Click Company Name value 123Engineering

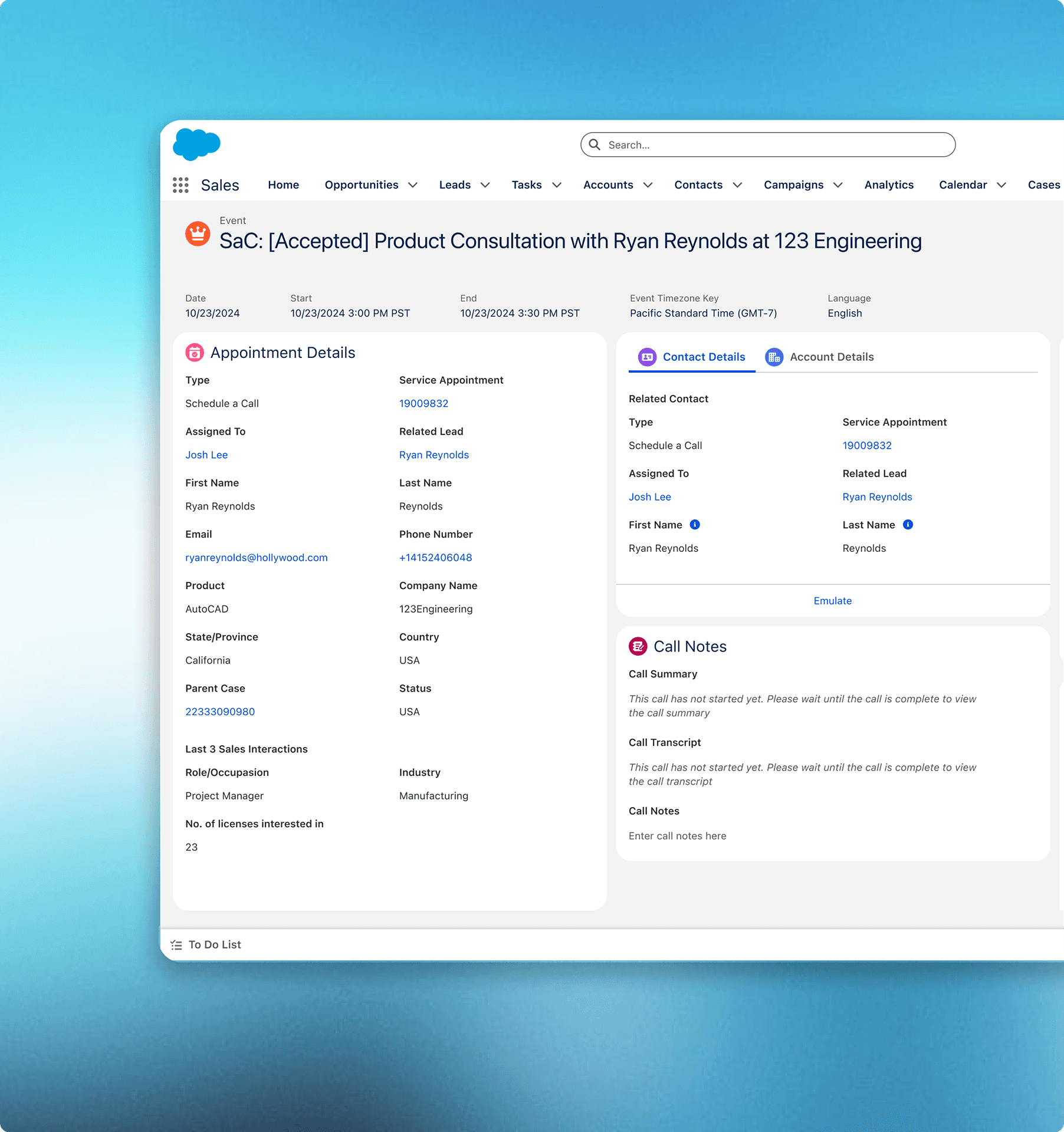point(436,609)
